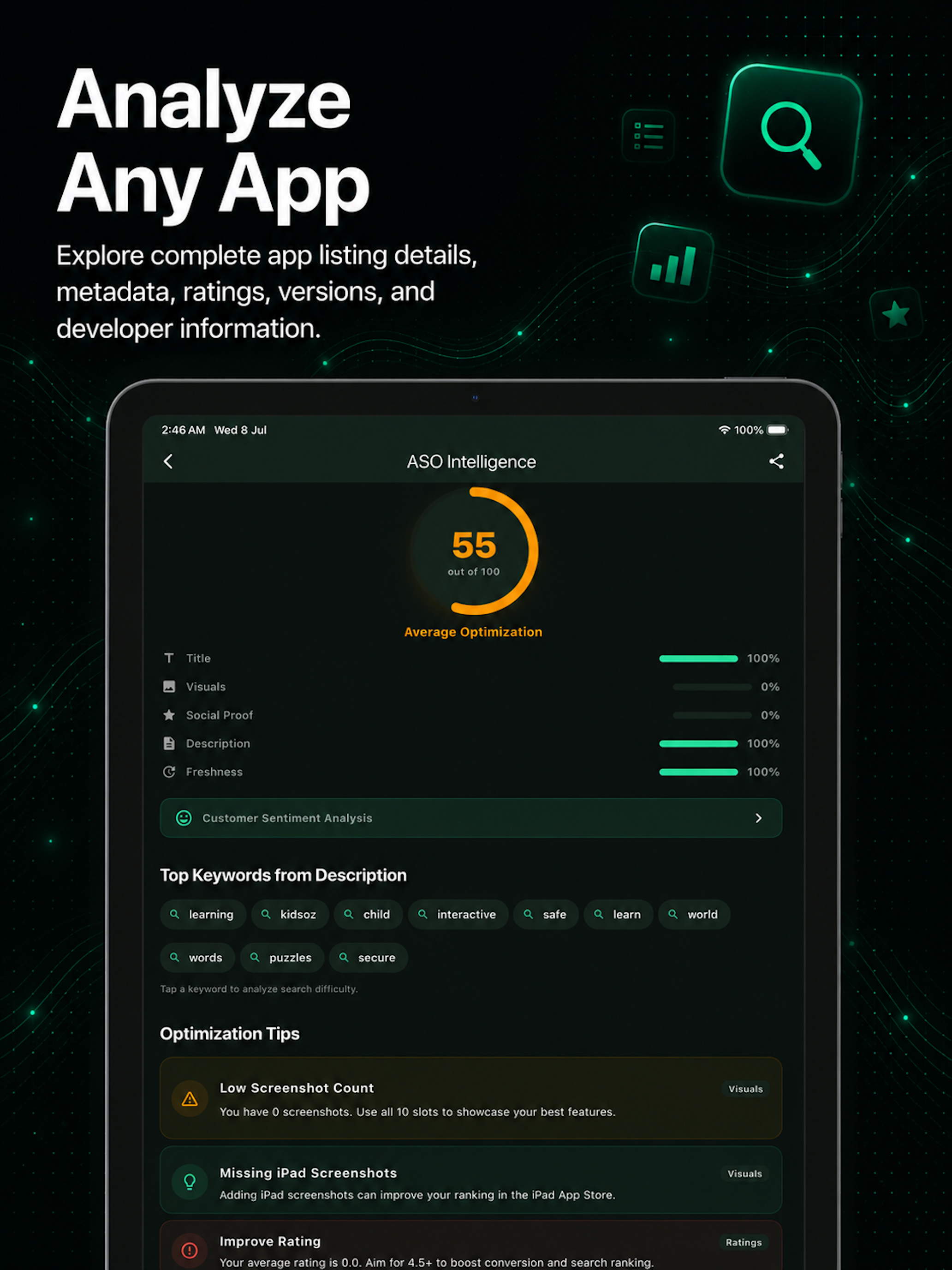Click the 55 out of 100 score ring
Viewport: 952px width, 1270px height.
click(474, 551)
